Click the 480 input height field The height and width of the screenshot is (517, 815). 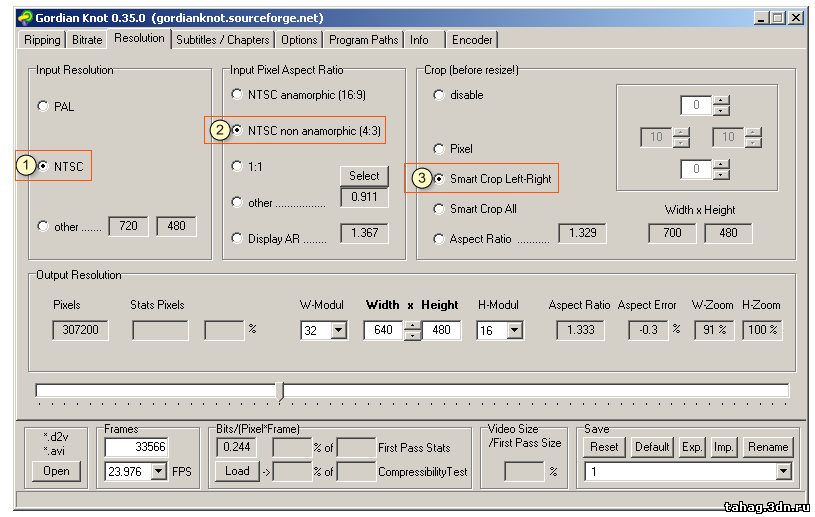tap(176, 226)
